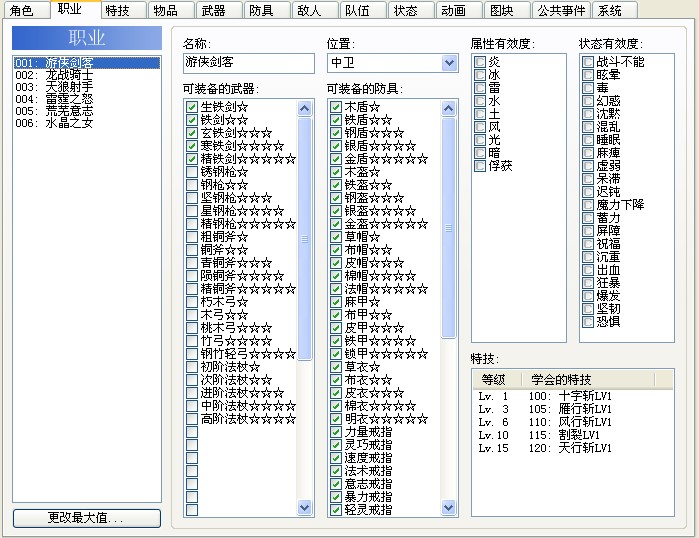Open the 防具 tab
The image size is (699, 538).
(x=267, y=10)
